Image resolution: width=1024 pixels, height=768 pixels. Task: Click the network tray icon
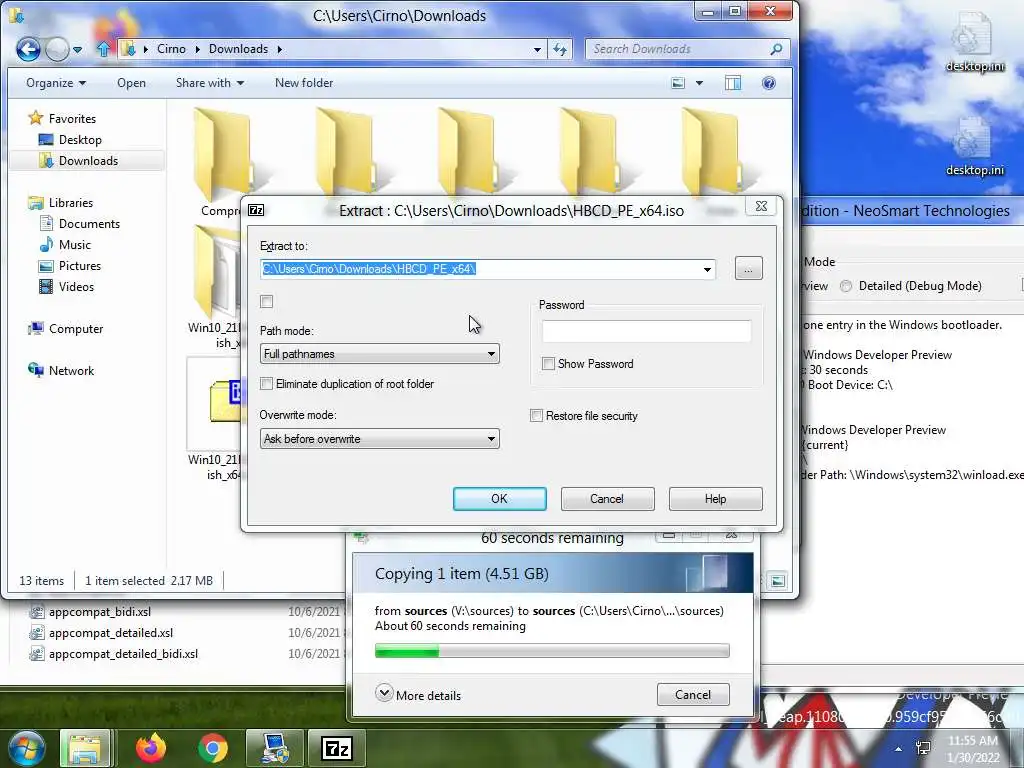(923, 748)
